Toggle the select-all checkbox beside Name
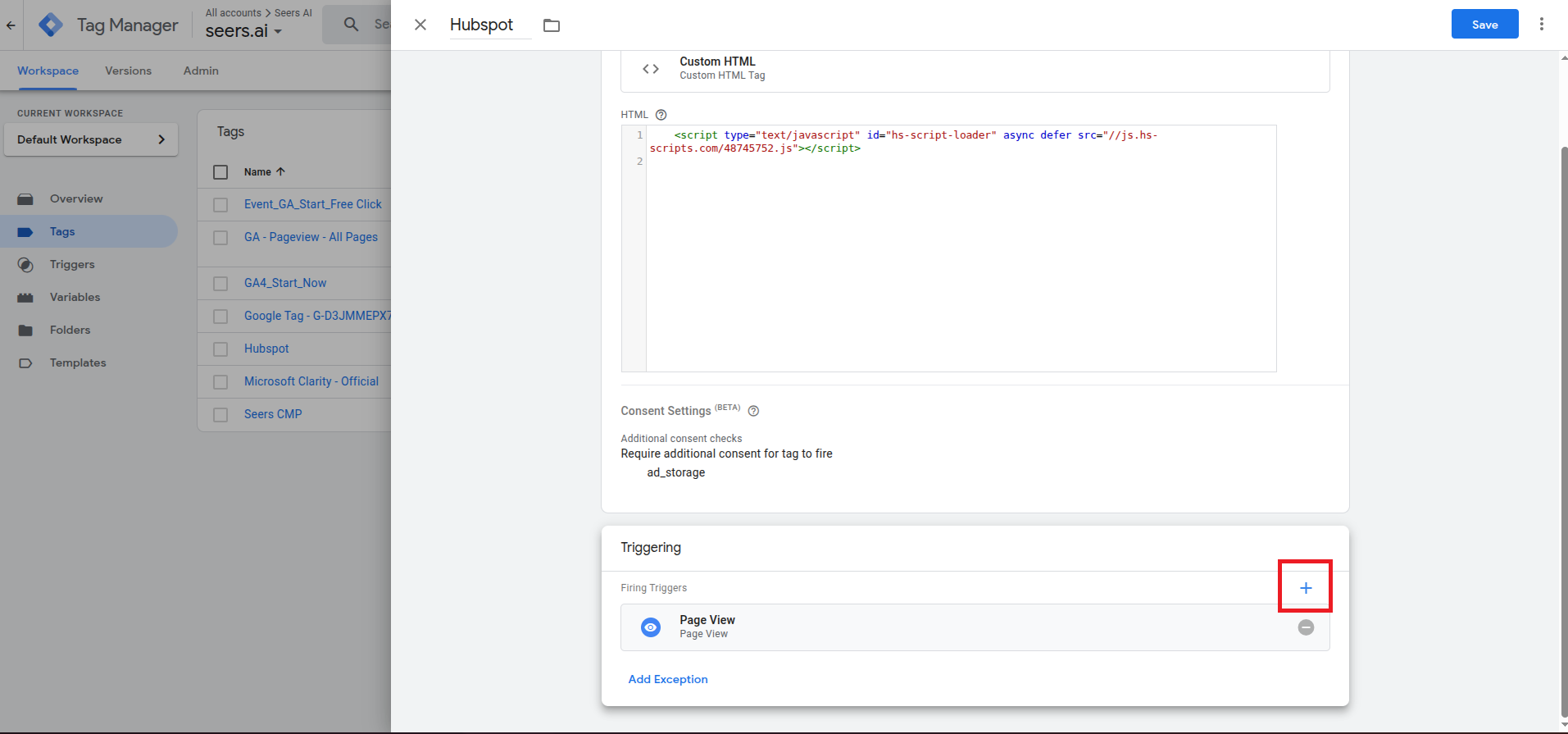This screenshot has width=1568, height=734. click(x=220, y=172)
